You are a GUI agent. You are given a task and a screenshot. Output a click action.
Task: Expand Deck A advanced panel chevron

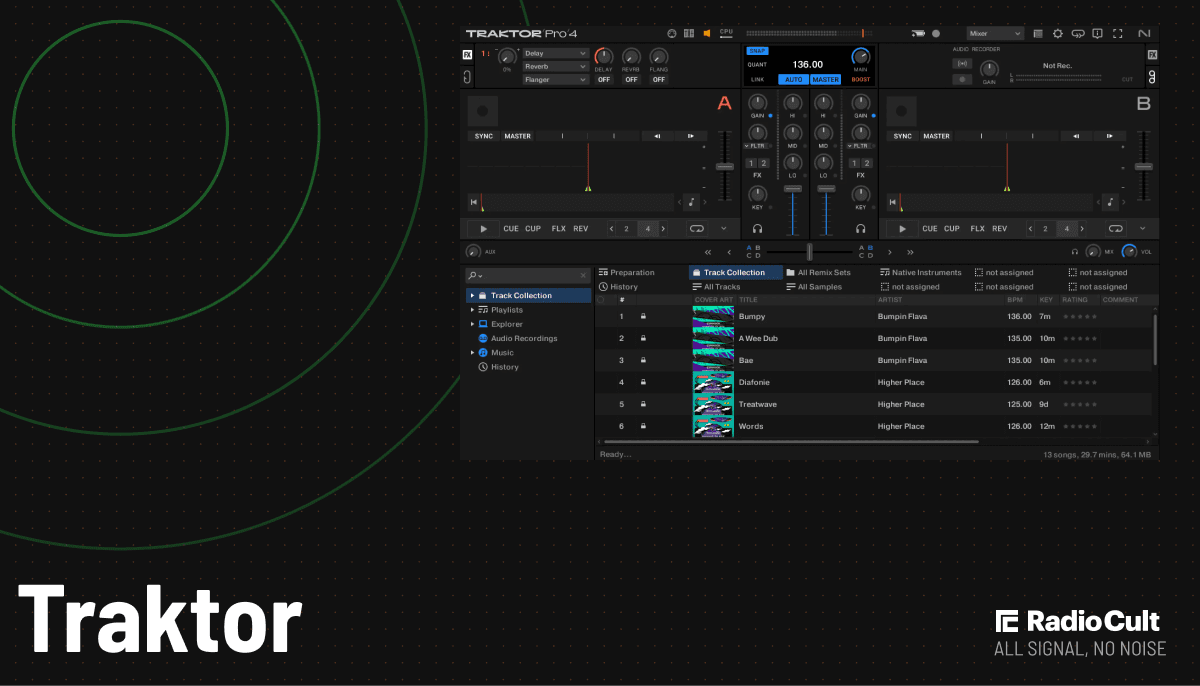tap(723, 229)
